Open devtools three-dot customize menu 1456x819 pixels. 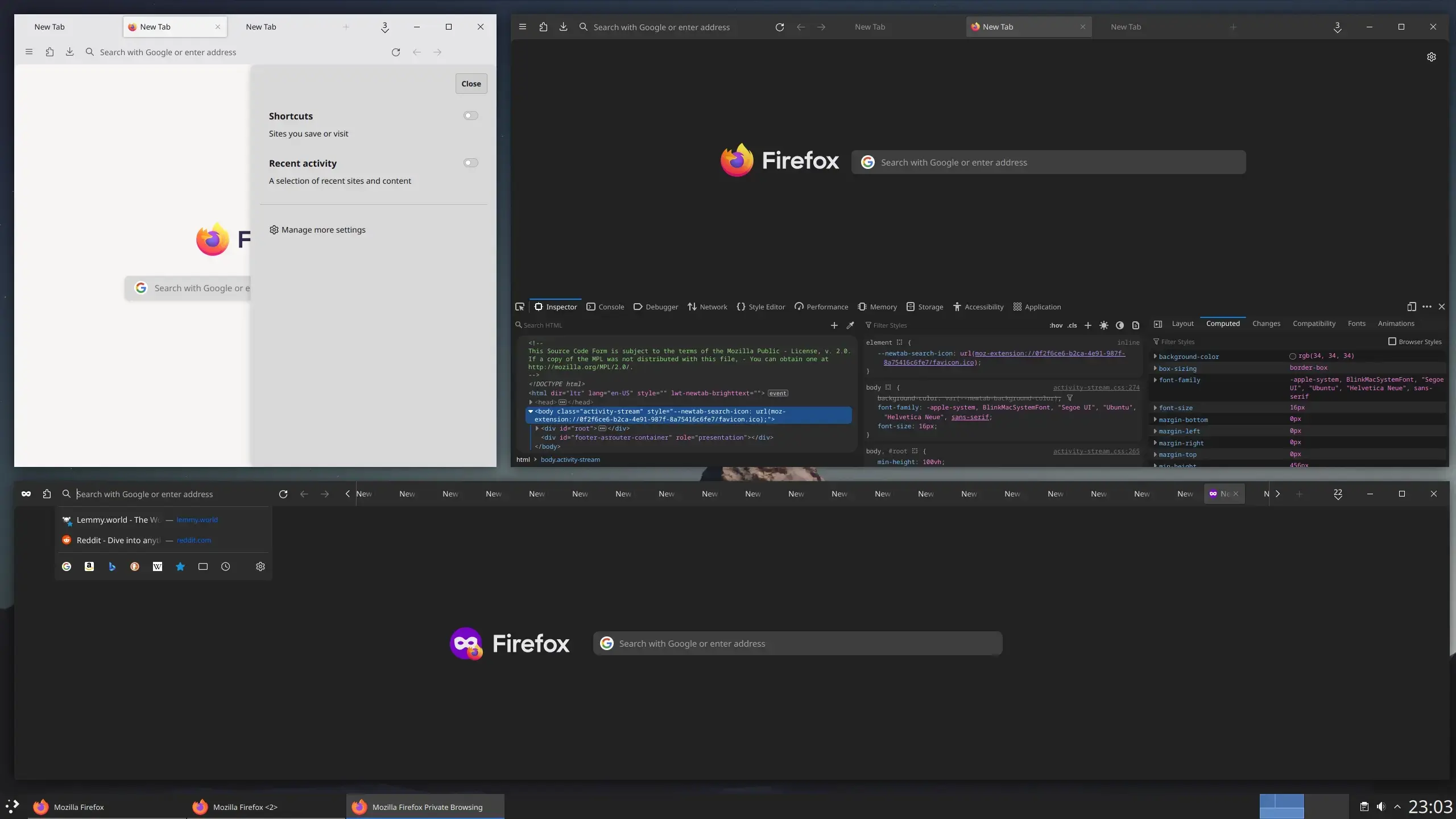(x=1427, y=307)
